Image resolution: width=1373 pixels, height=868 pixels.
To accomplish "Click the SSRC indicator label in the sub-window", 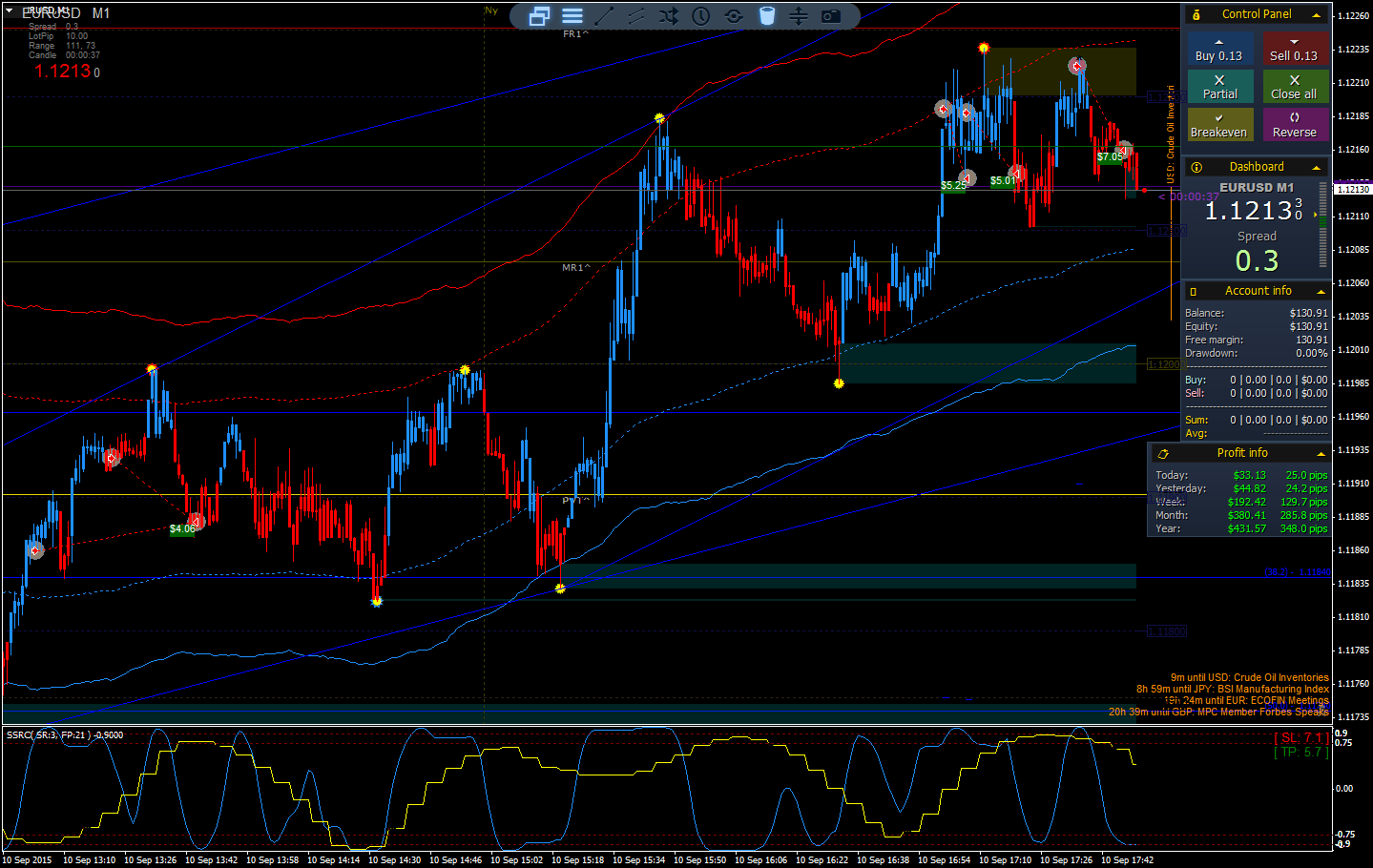I will pyautogui.click(x=65, y=735).
